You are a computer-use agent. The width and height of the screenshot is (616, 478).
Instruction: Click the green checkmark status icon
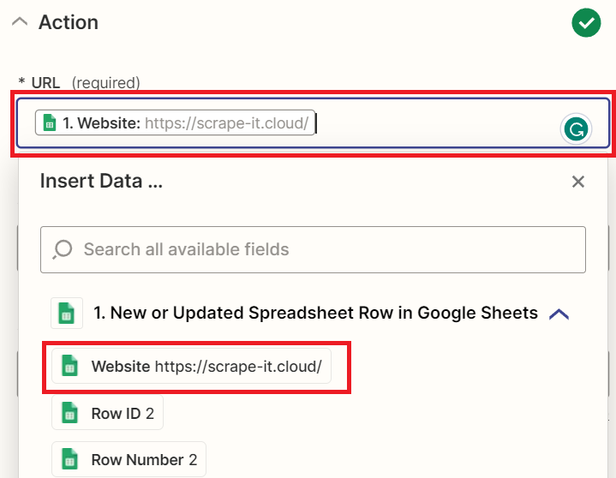(585, 22)
